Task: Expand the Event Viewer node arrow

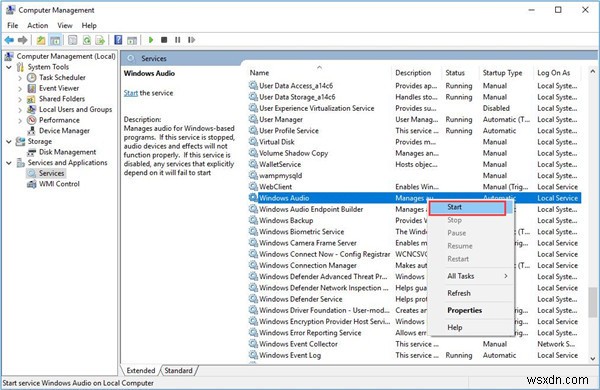Action: coord(20,88)
